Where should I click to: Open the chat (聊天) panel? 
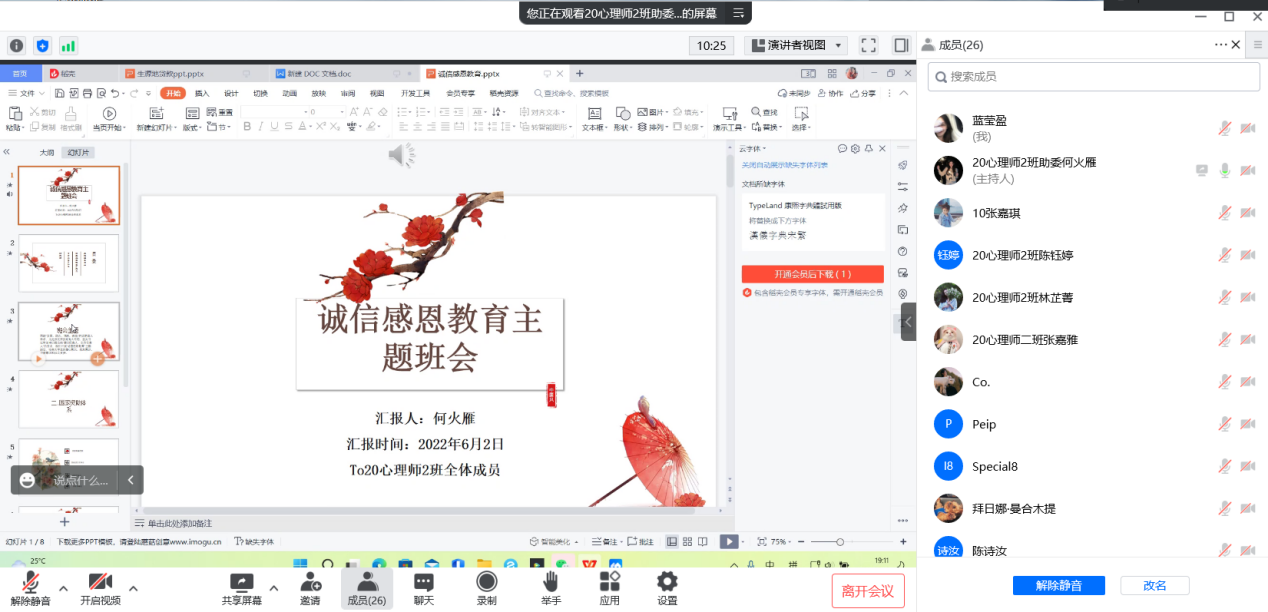tap(424, 583)
